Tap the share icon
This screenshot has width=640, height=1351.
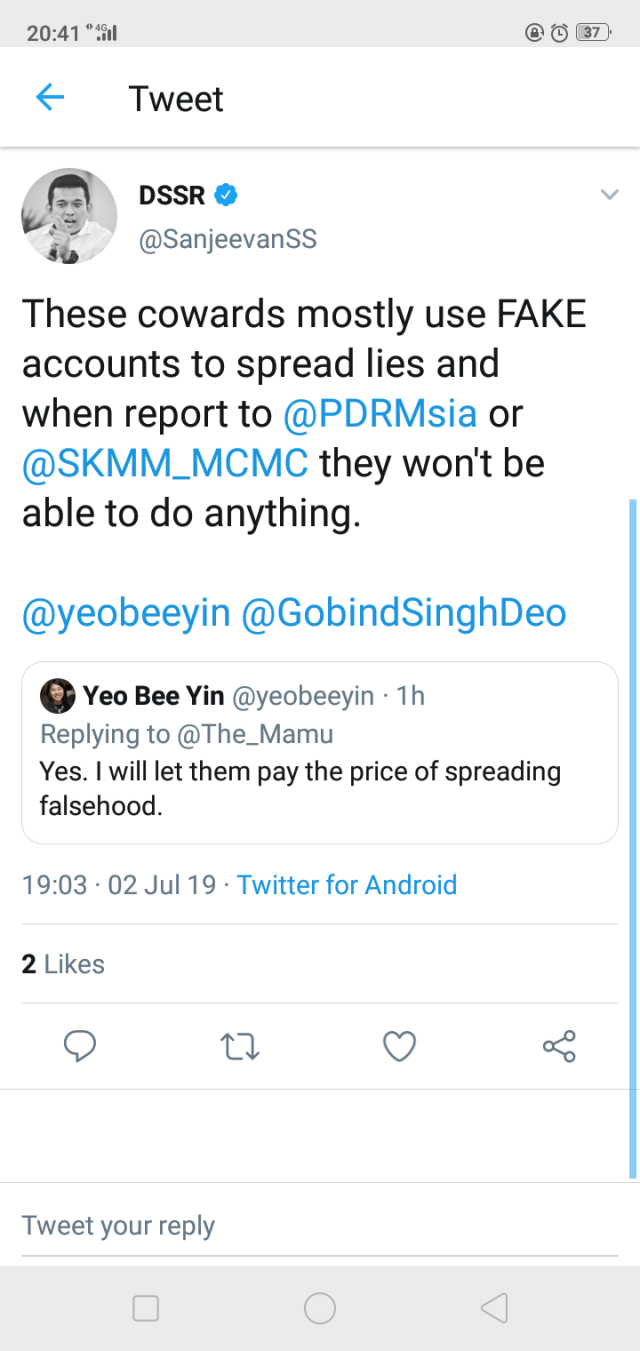pyautogui.click(x=559, y=1046)
